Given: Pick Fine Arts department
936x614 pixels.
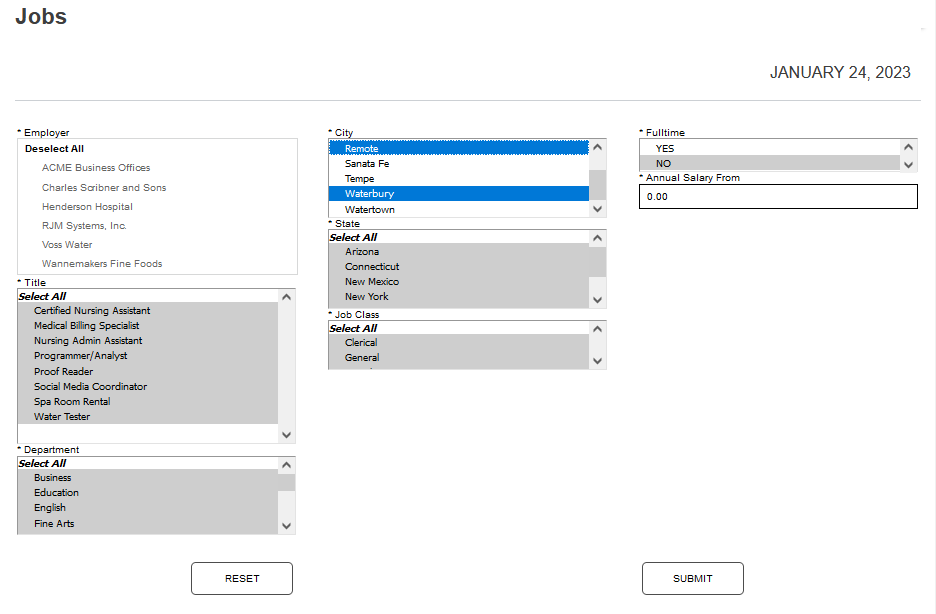Looking at the screenshot, I should click(x=54, y=524).
